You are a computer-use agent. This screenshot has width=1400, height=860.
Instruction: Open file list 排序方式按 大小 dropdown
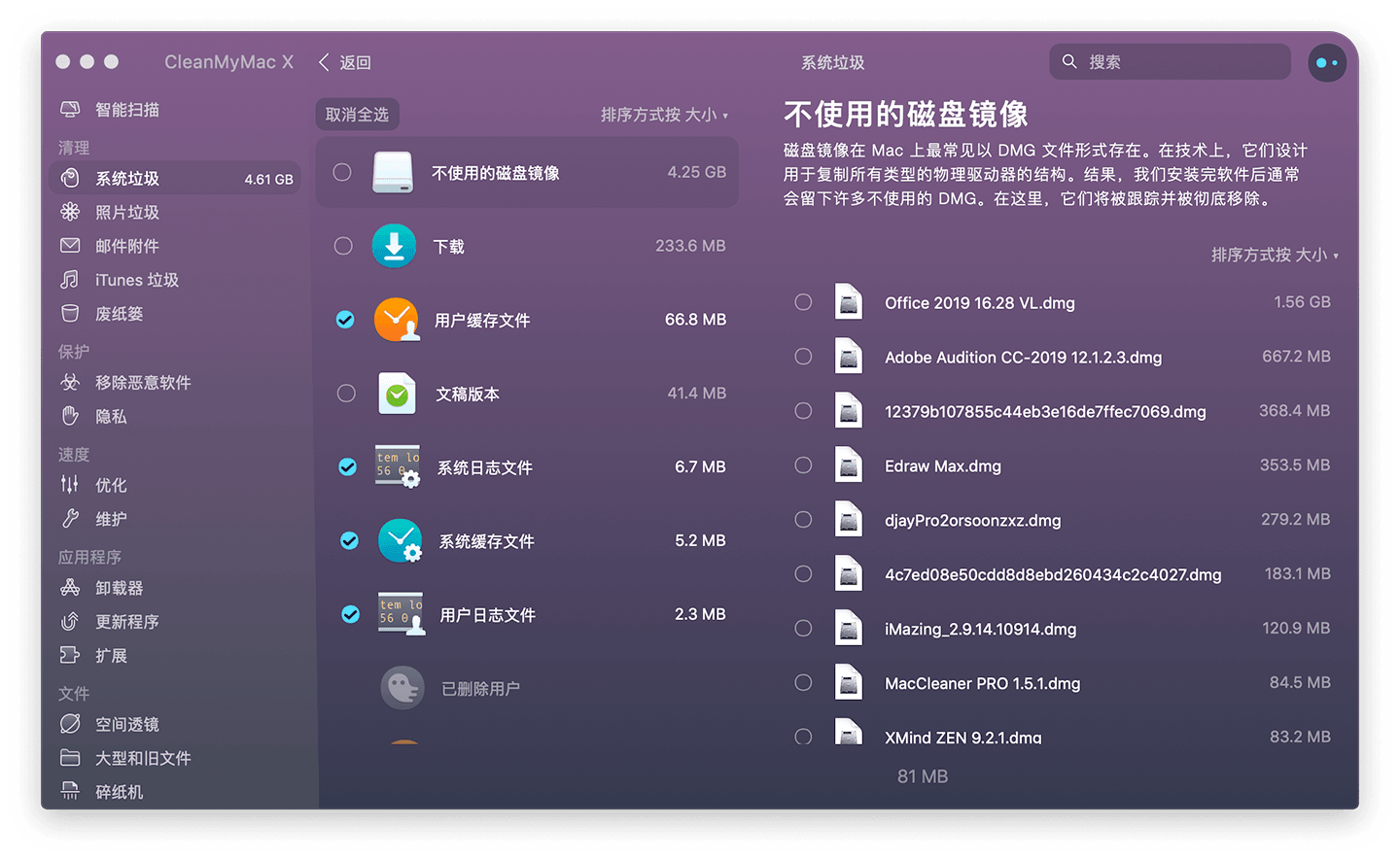pyautogui.click(x=1275, y=255)
